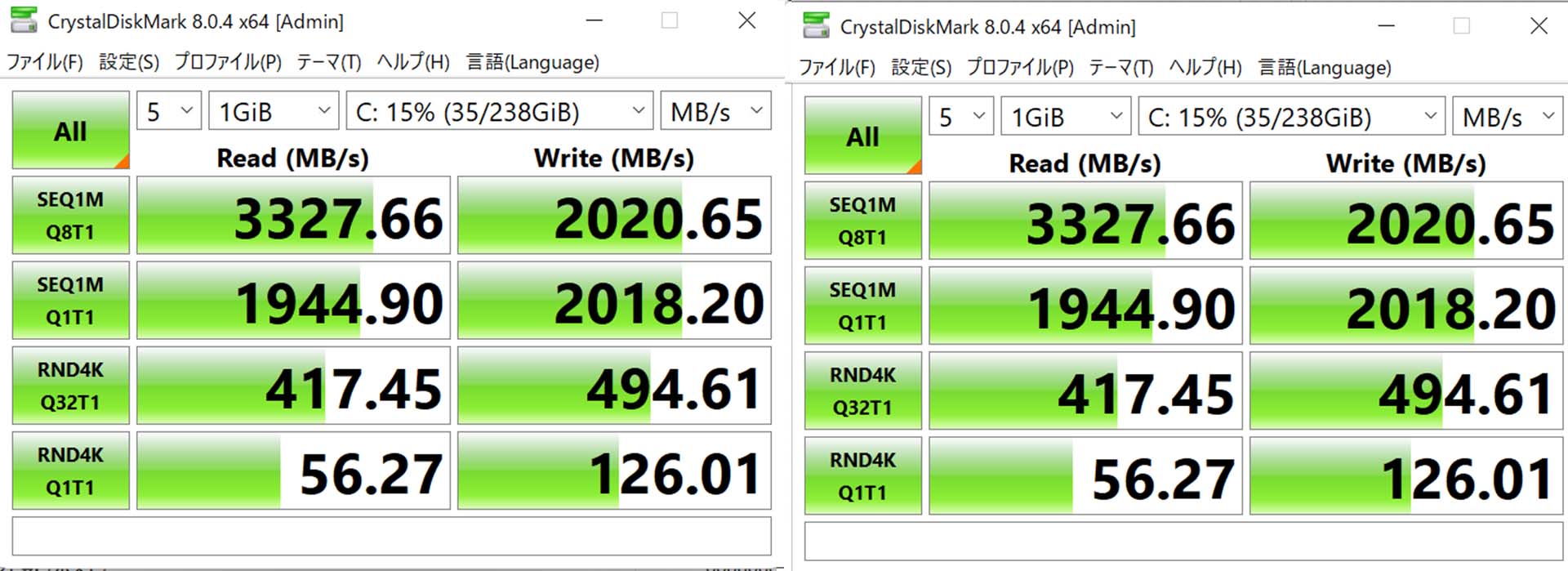Expand MB/s unit dropdown in left window
This screenshot has width=1568, height=571.
[716, 110]
